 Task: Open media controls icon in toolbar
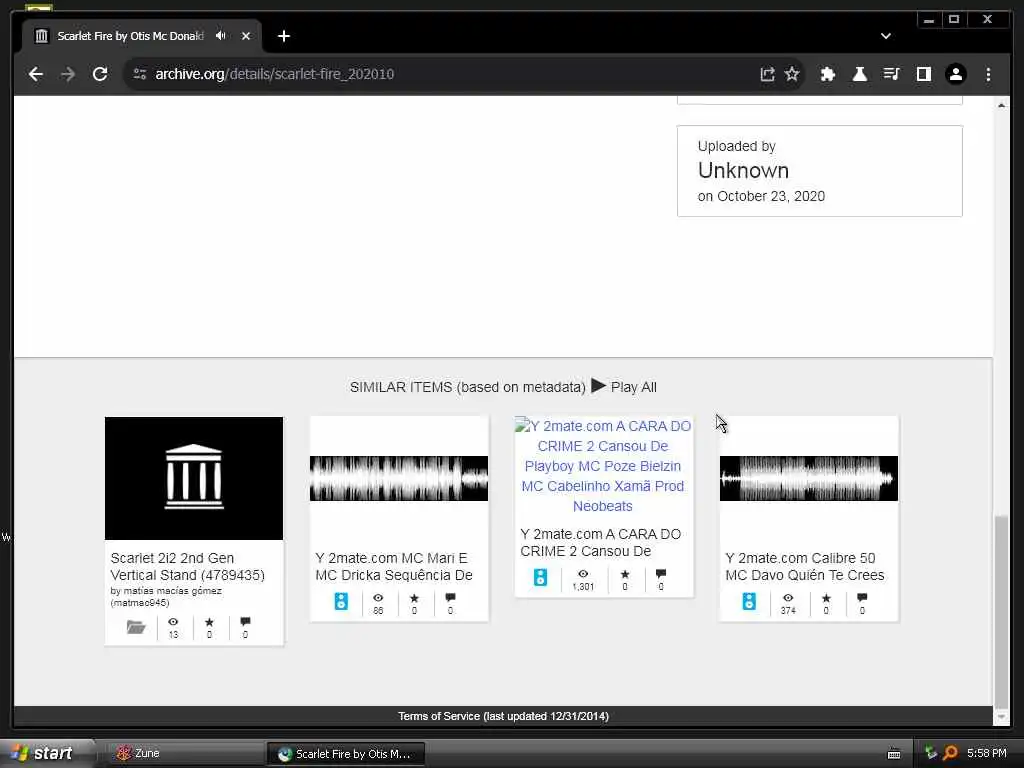click(x=891, y=74)
